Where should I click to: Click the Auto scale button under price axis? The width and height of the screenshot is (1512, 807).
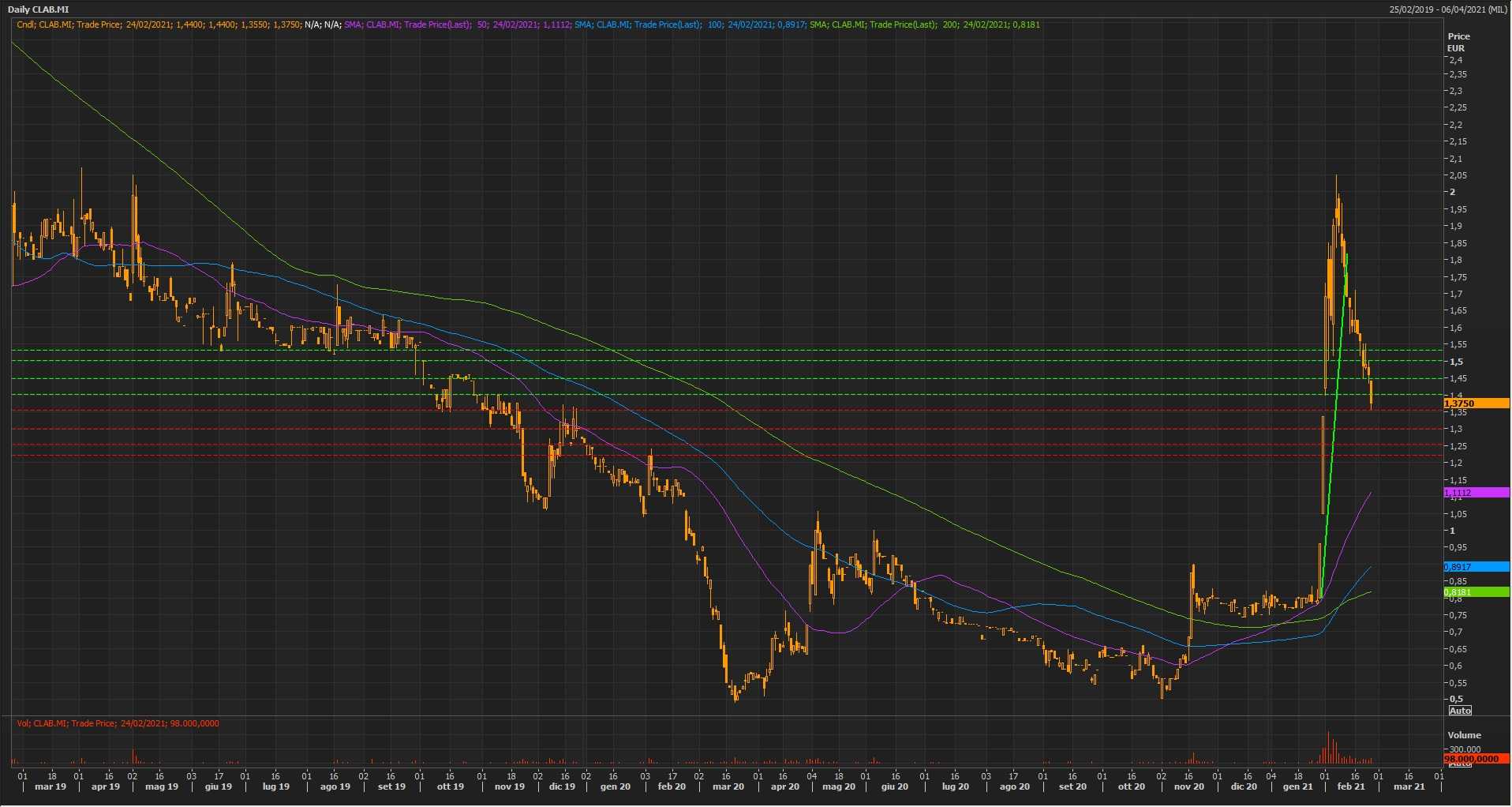coord(1460,711)
